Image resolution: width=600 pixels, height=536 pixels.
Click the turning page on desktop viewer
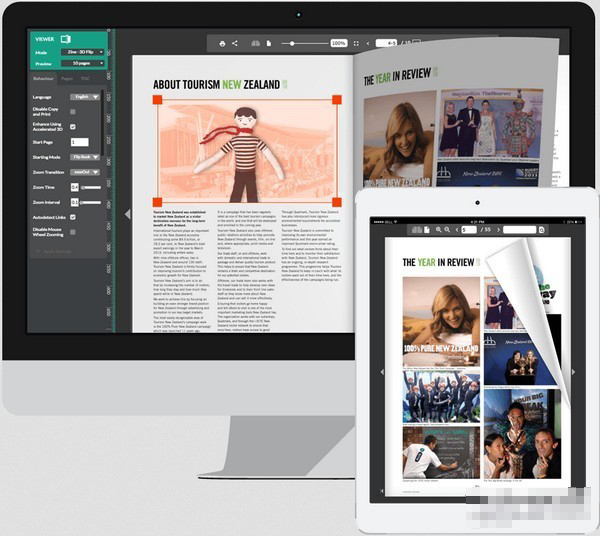coord(455,113)
